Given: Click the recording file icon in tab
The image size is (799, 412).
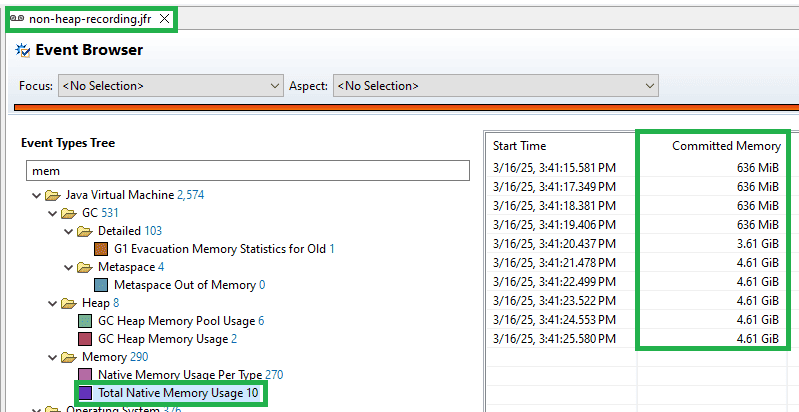Looking at the screenshot, I should pos(18,19).
